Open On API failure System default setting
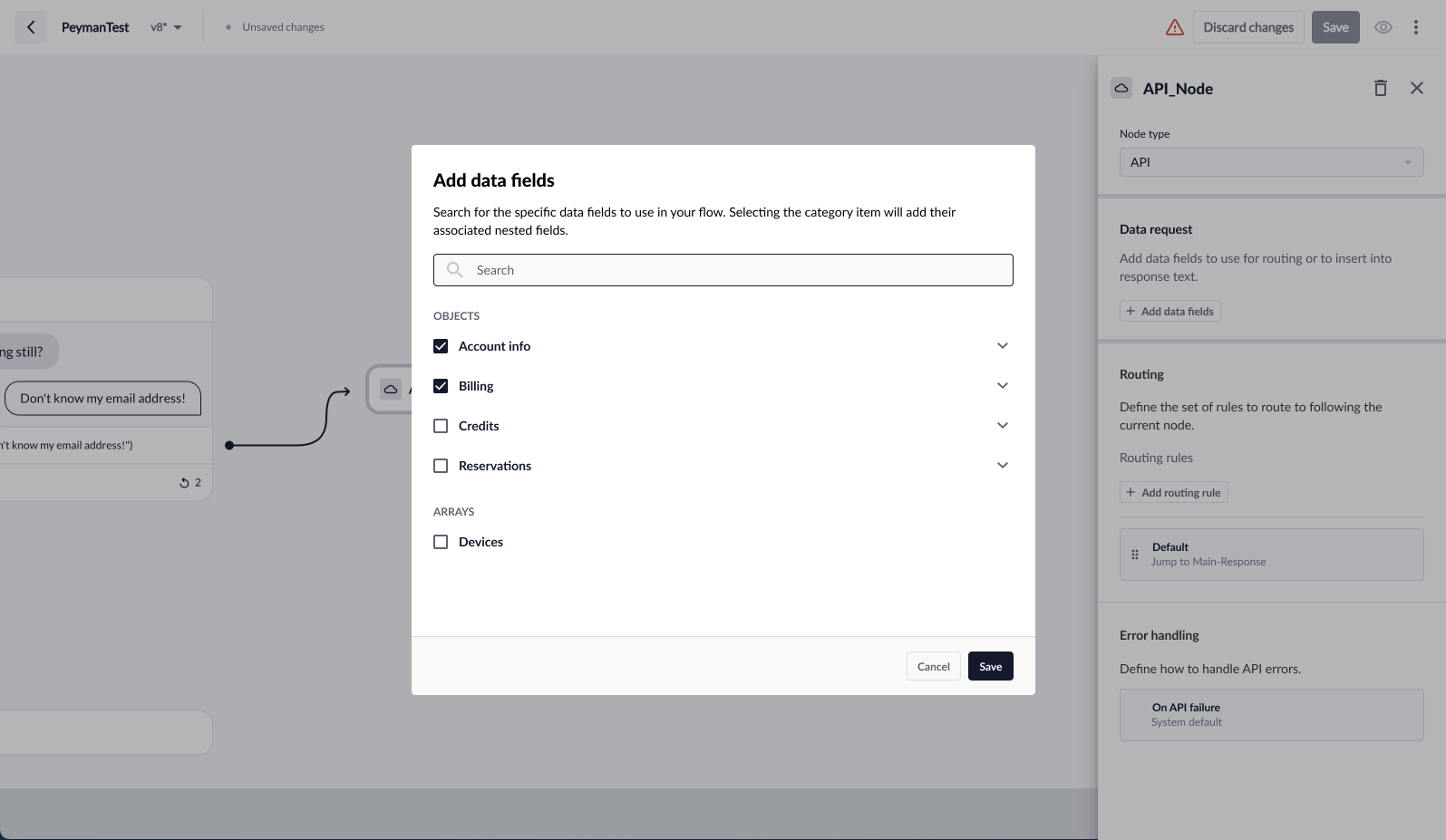1446x840 pixels. pyautogui.click(x=1271, y=715)
